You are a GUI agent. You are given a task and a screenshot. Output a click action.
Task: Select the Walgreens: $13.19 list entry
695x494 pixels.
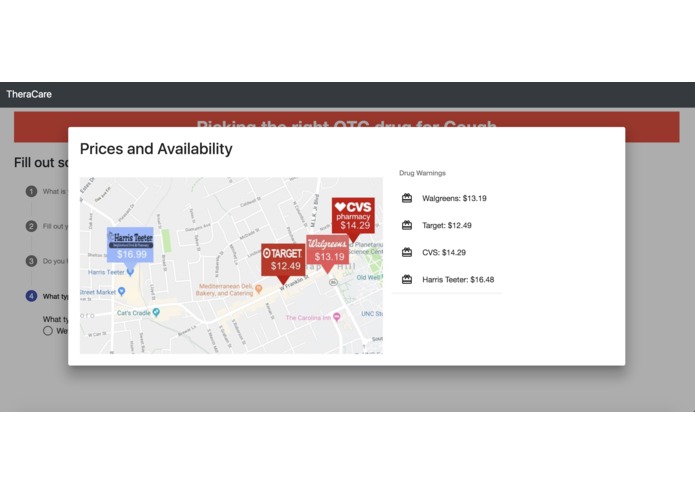447,198
